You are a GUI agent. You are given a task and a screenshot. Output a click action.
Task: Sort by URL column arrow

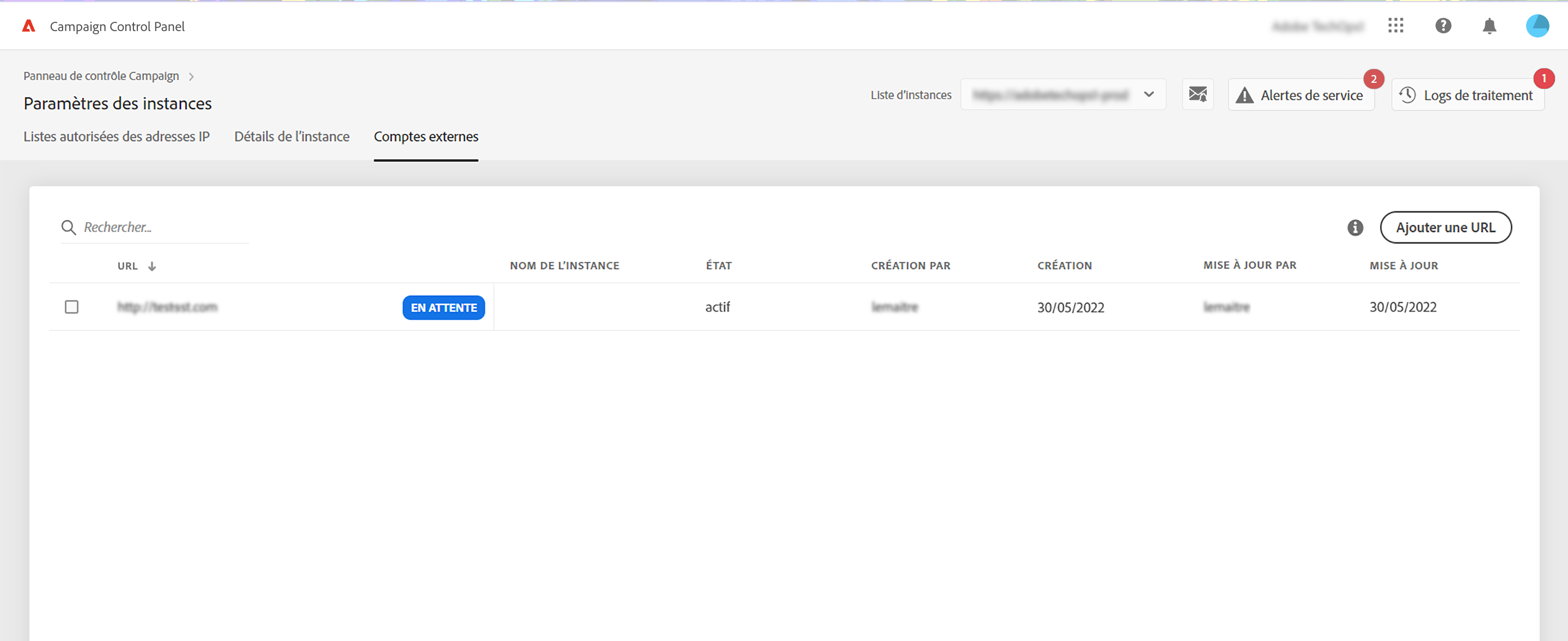tap(152, 266)
